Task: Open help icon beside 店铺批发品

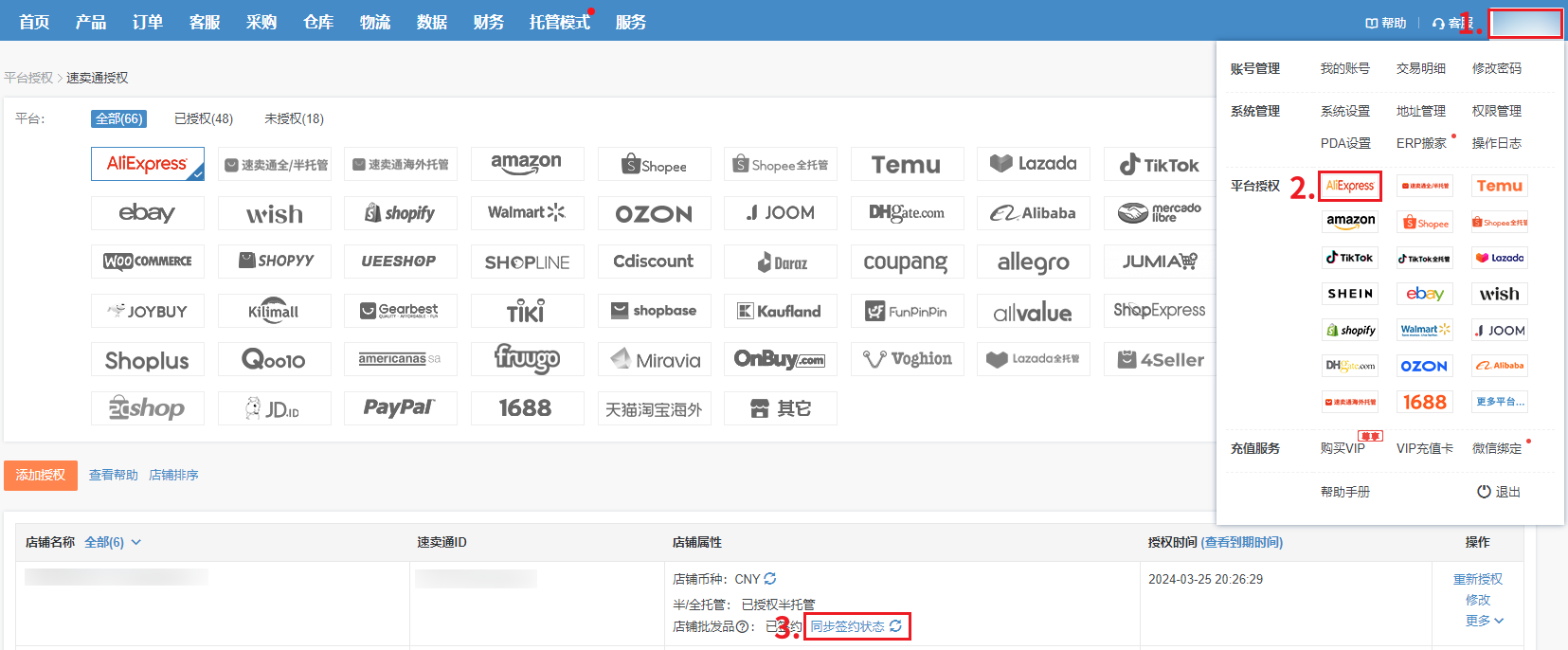Action: pyautogui.click(x=742, y=626)
